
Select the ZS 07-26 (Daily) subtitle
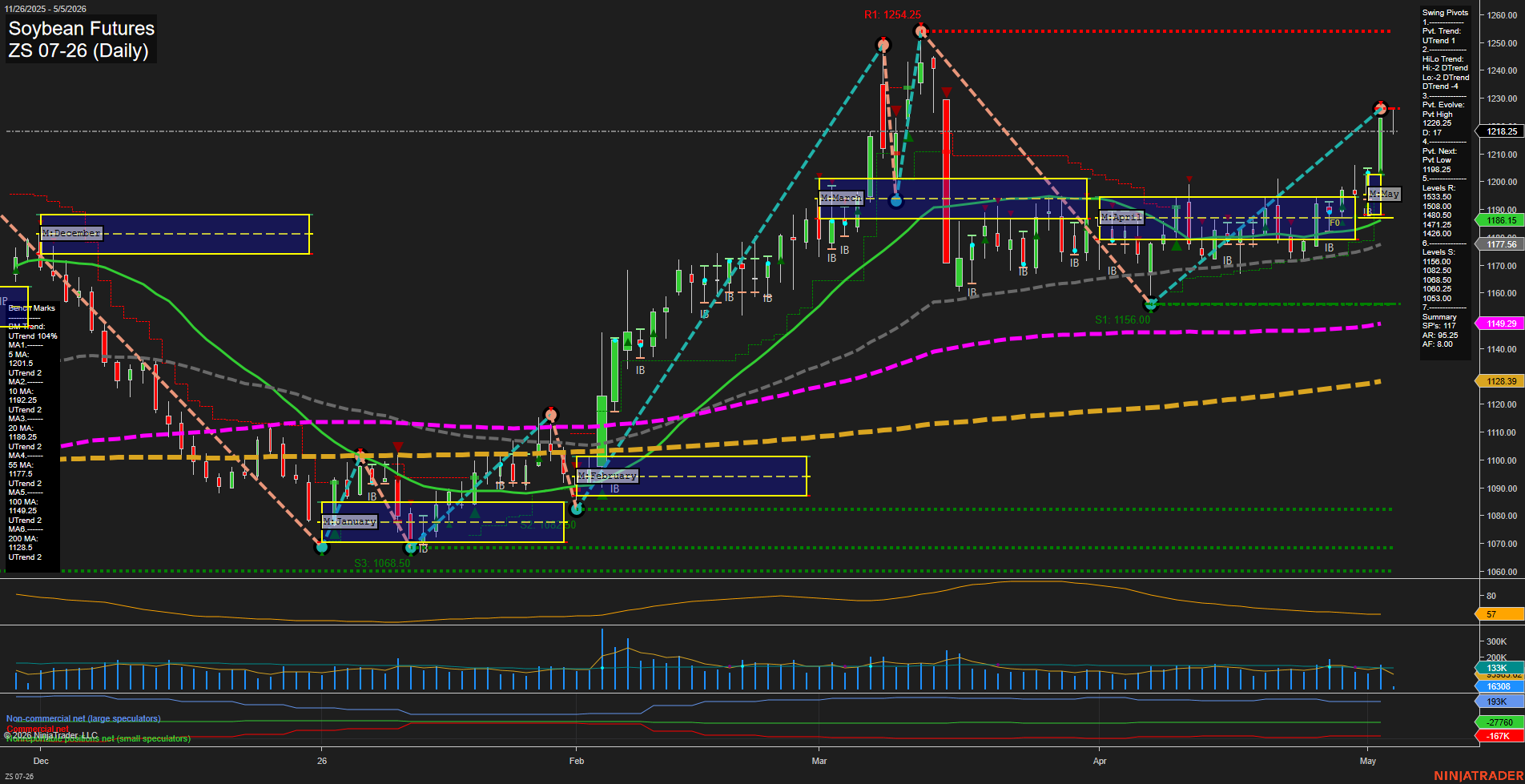pos(78,50)
